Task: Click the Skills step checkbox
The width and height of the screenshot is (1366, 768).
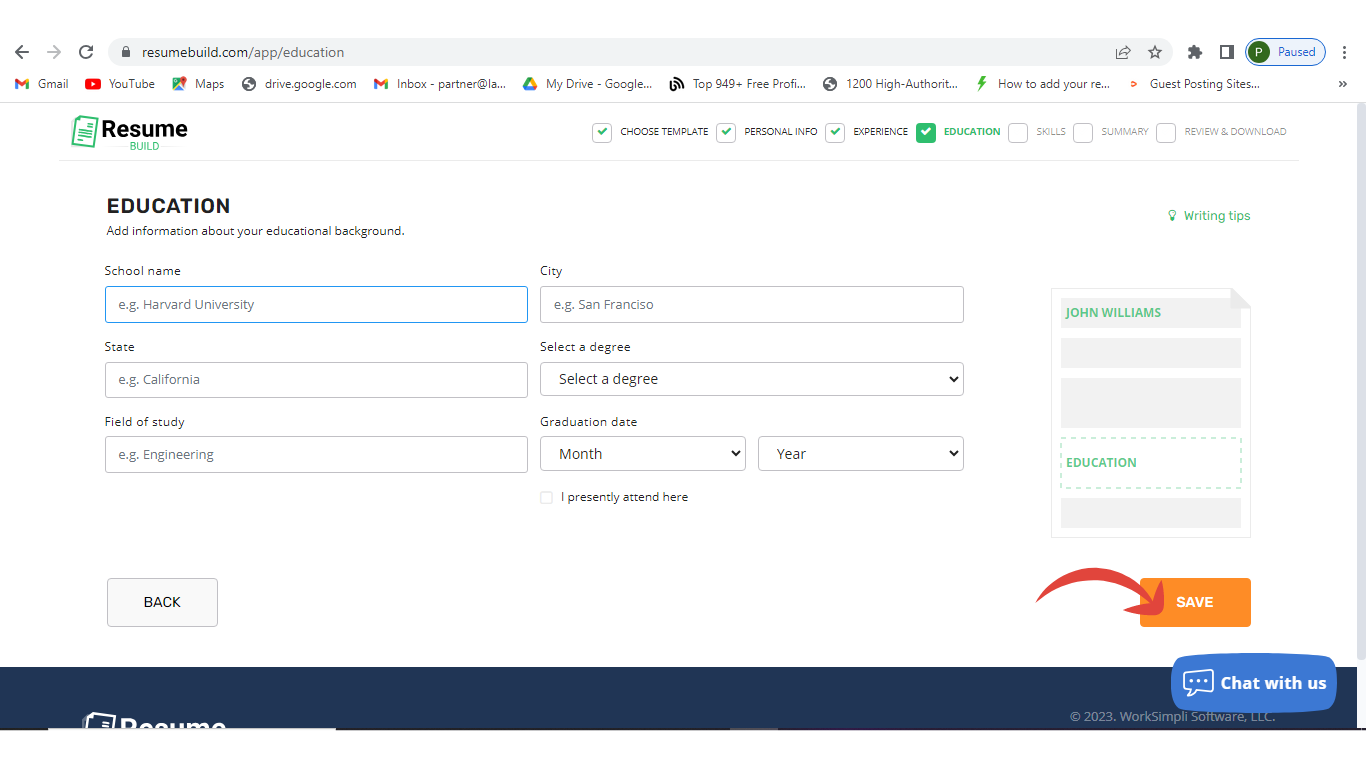Action: [1018, 132]
